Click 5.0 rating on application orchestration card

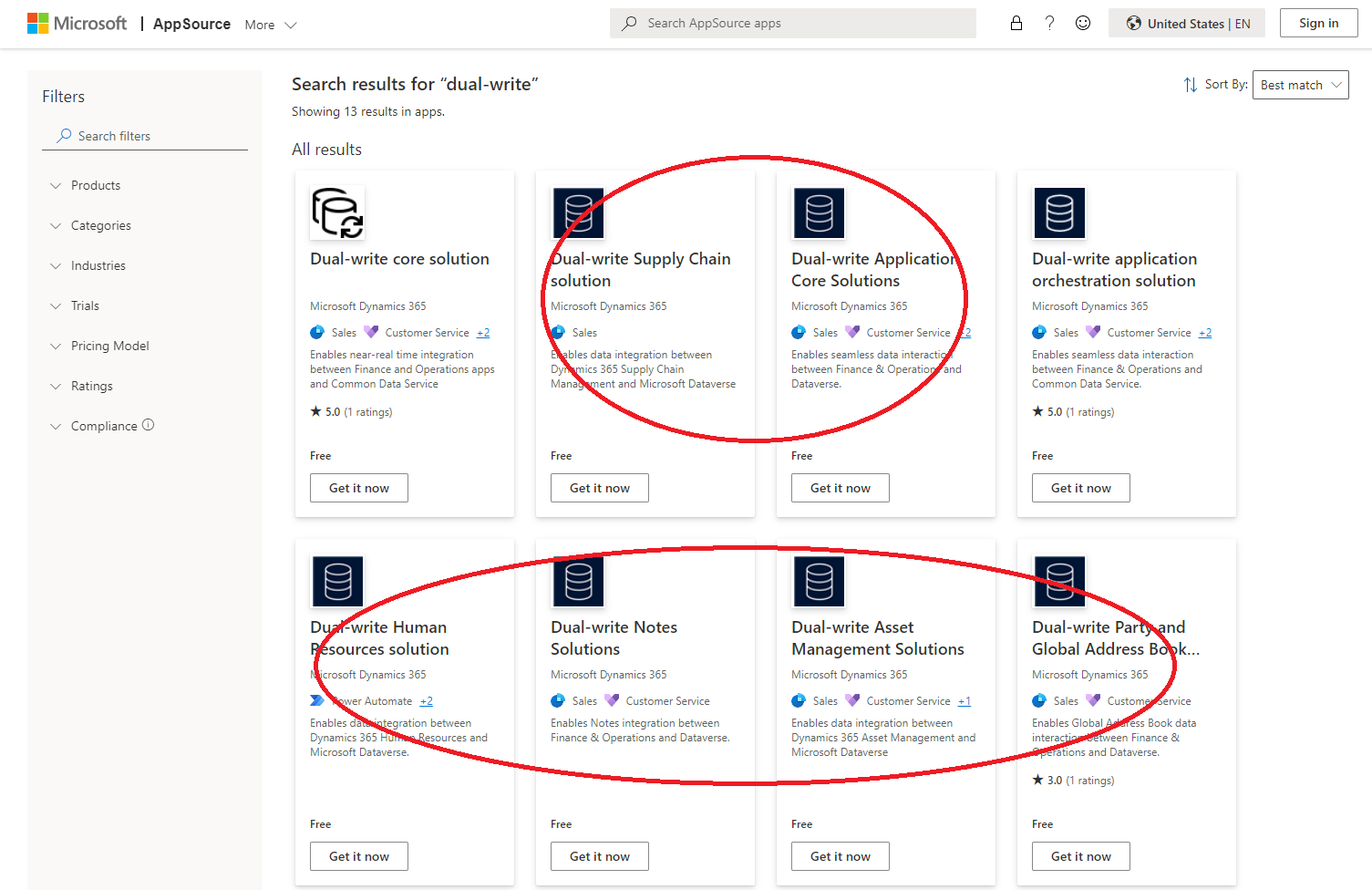1074,412
